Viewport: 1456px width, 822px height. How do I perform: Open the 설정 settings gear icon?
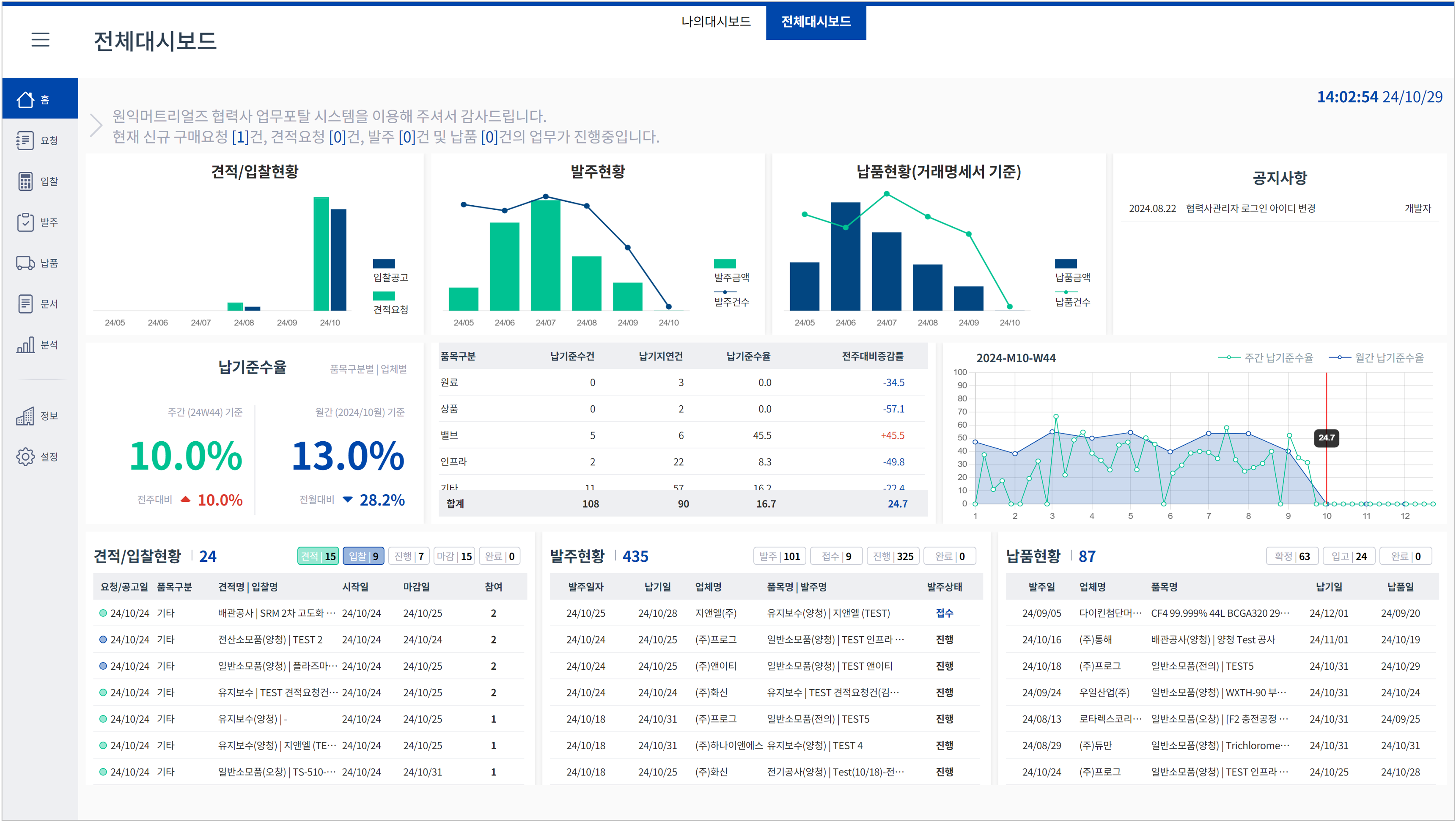click(26, 457)
